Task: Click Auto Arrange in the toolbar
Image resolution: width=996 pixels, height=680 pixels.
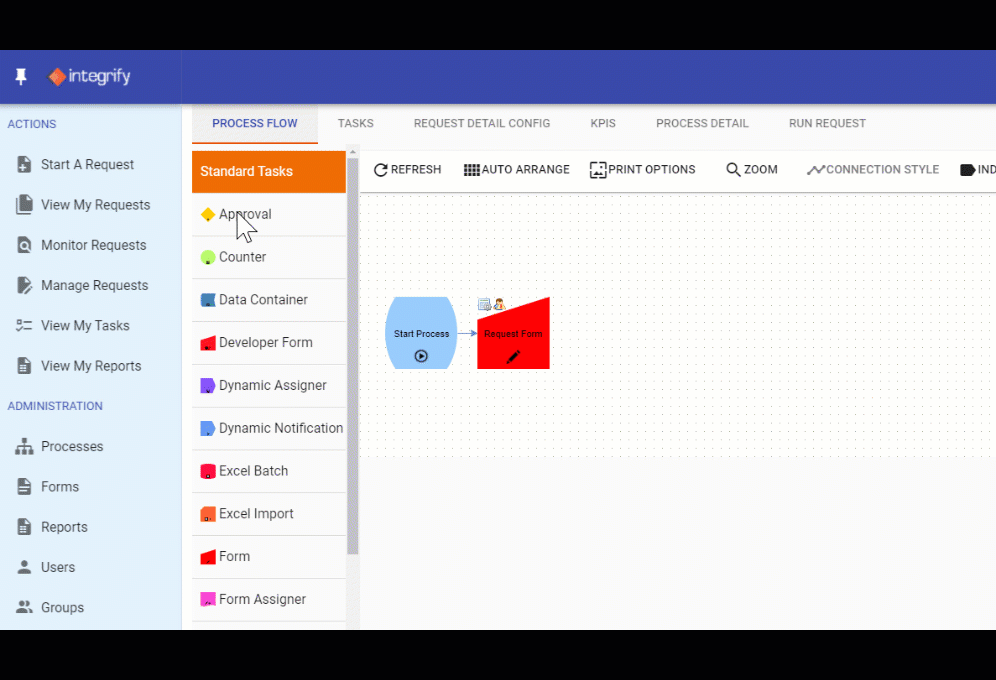Action: pos(516,170)
